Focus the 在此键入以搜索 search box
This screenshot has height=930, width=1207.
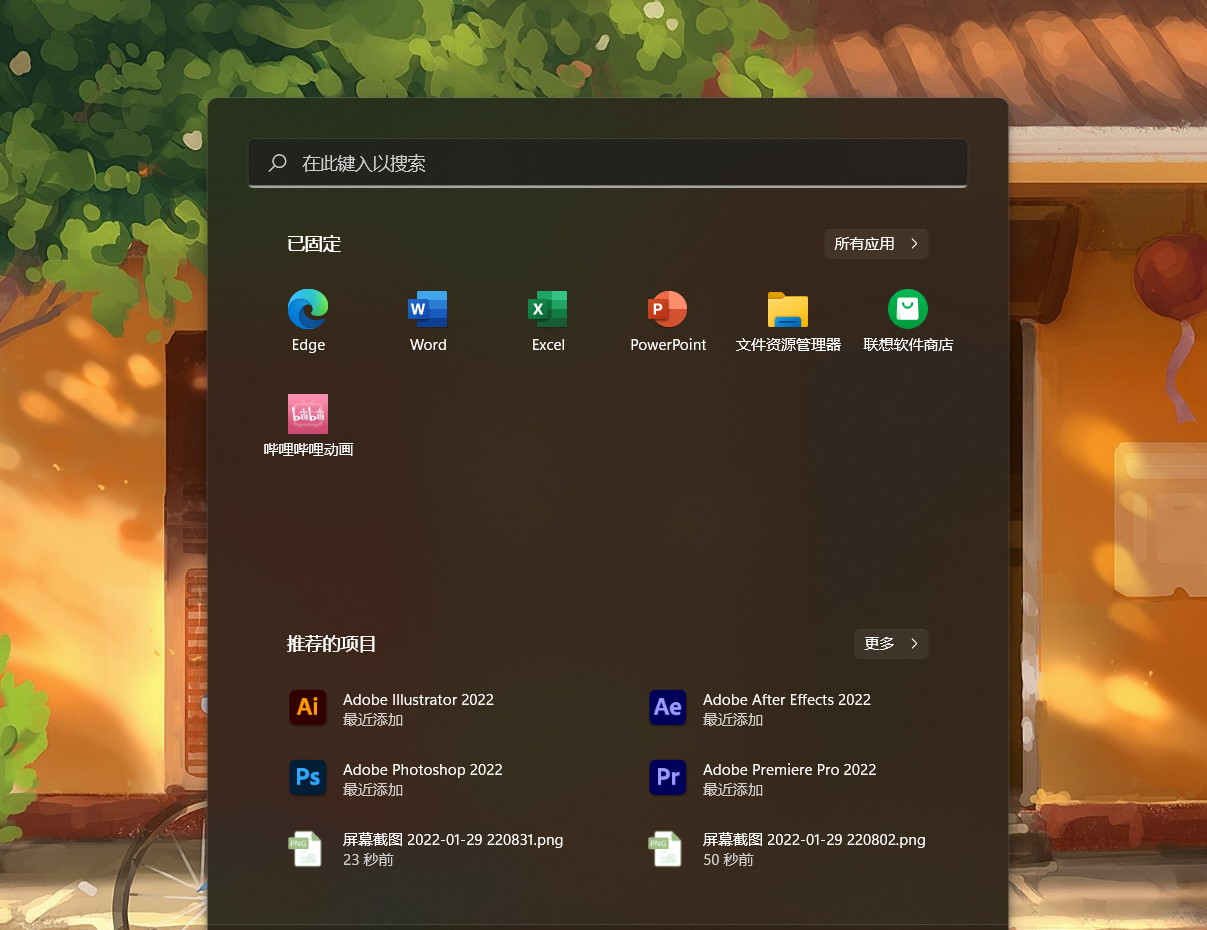pyautogui.click(x=608, y=163)
